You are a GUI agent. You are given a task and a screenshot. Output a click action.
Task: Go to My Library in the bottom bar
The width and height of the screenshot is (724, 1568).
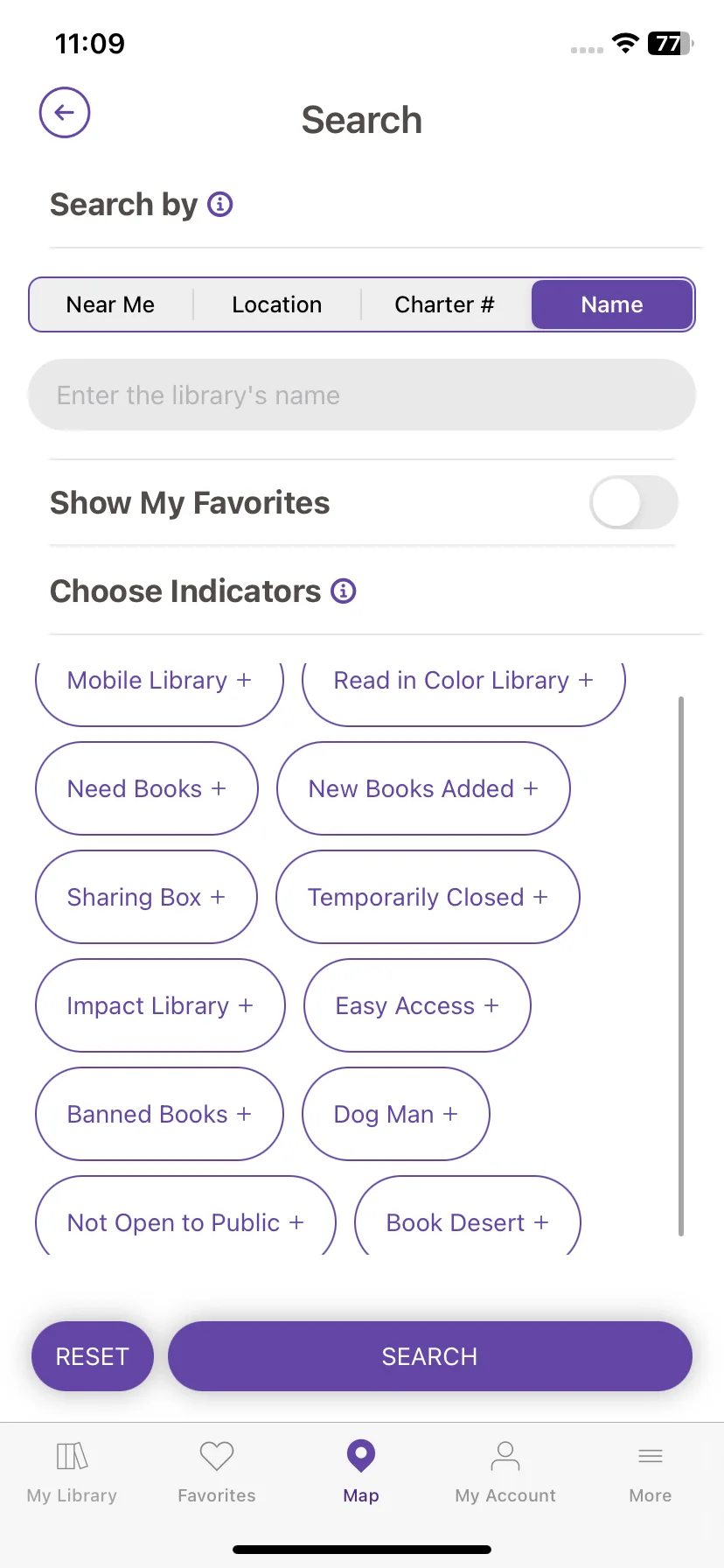(72, 1473)
